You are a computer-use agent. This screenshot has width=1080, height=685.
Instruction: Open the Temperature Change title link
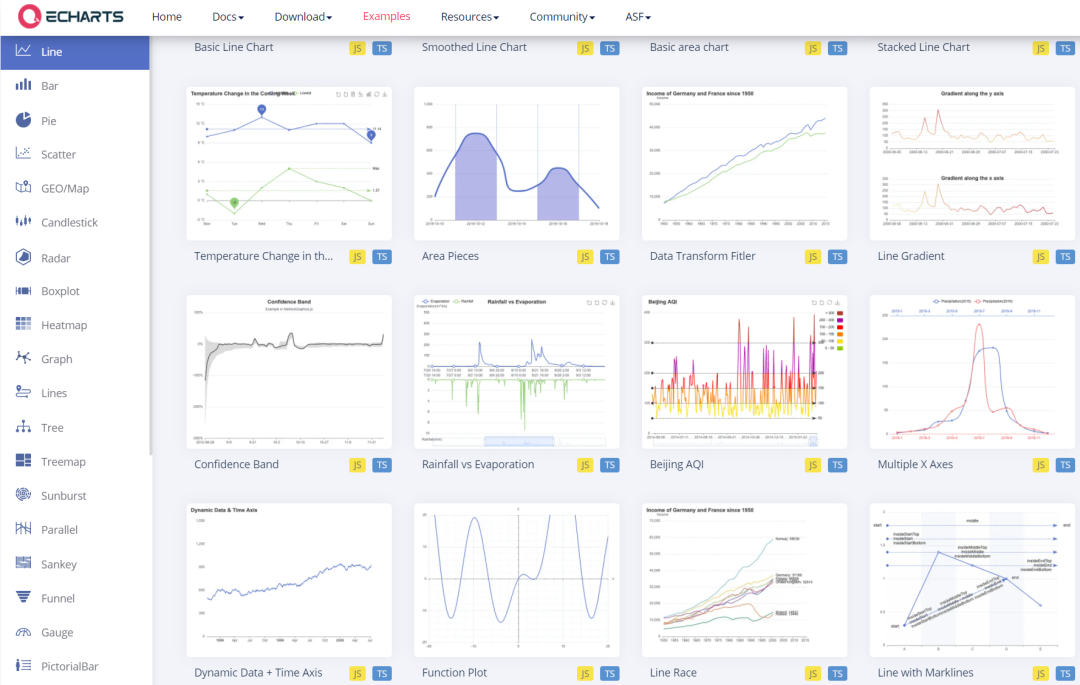263,256
